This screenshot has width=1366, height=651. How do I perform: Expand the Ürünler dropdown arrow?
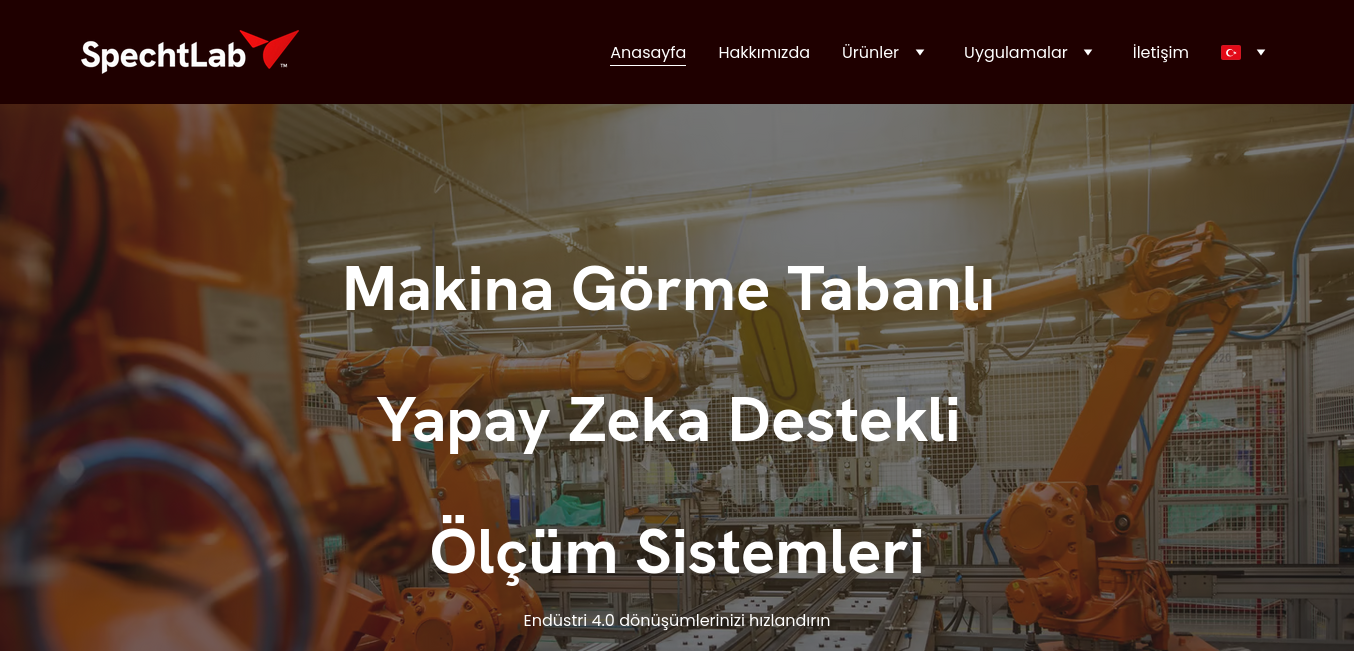click(920, 52)
